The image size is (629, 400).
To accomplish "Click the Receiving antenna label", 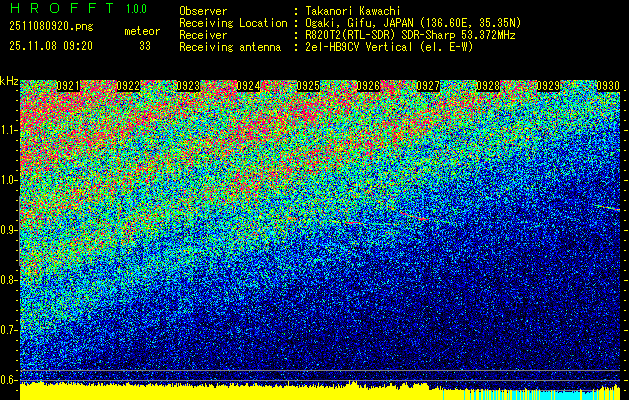I will tap(230, 47).
